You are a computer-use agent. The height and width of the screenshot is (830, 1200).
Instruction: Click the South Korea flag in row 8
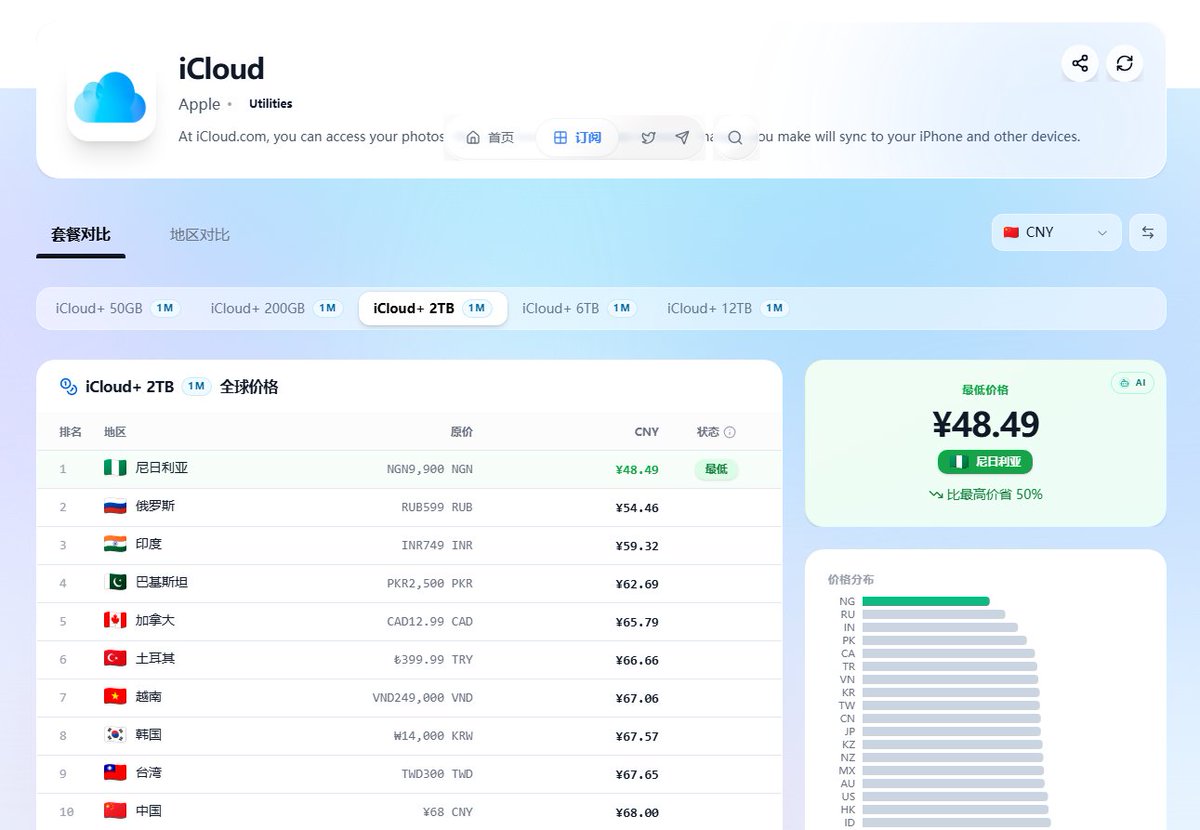point(115,735)
